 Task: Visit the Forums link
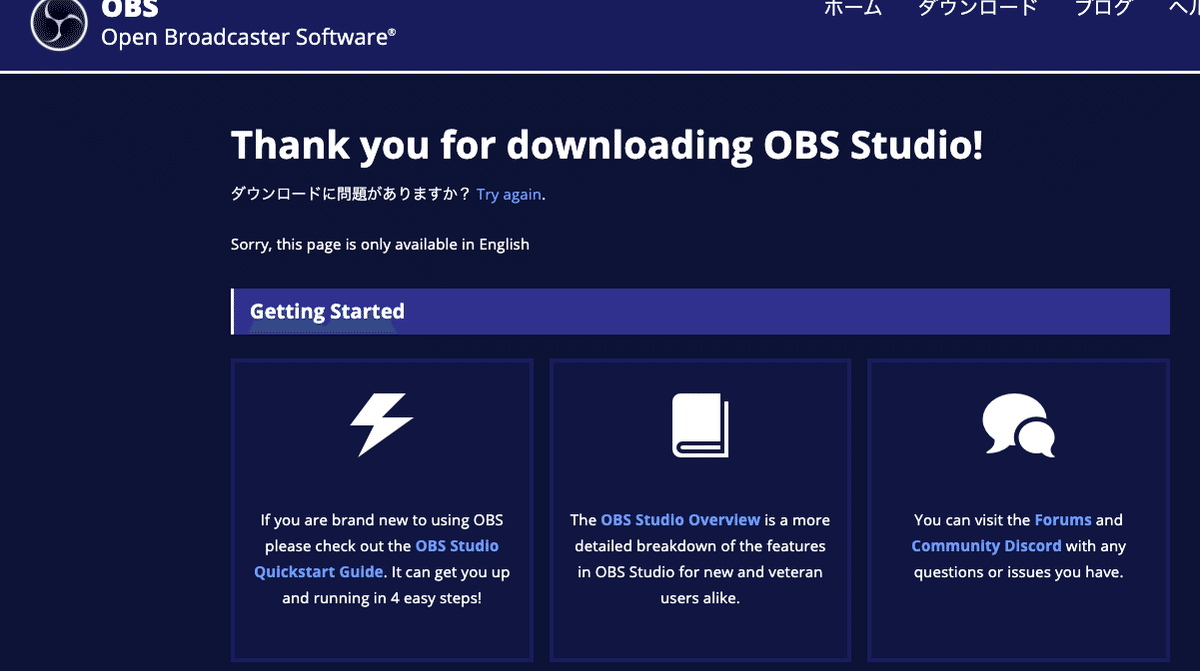1063,520
